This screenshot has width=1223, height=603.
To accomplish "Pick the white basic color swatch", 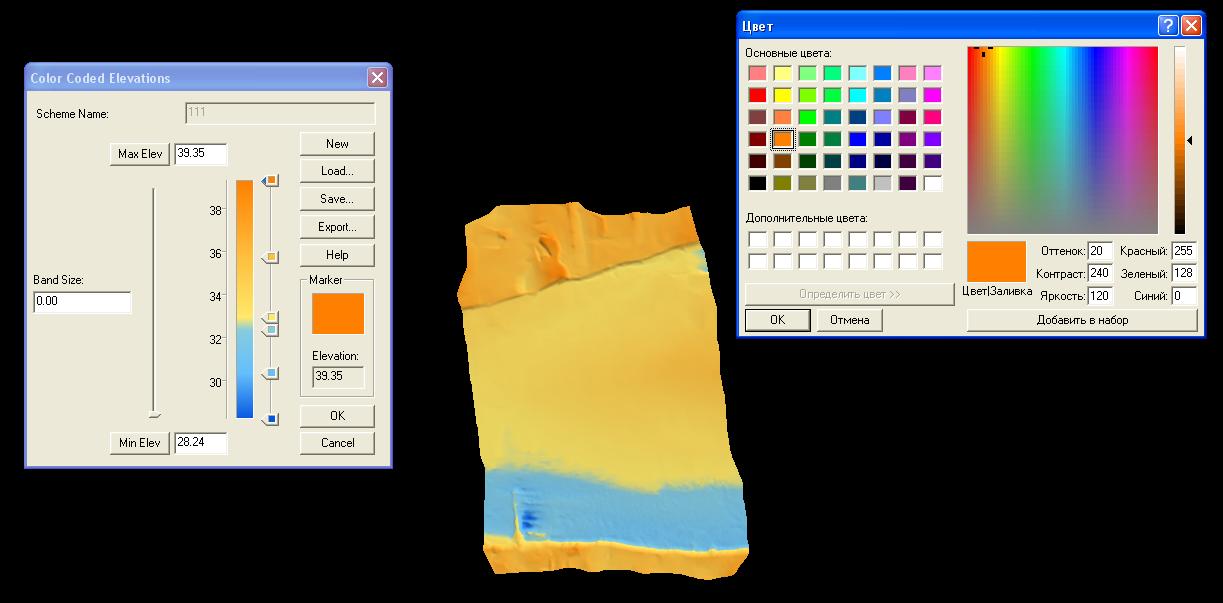I will coord(933,183).
